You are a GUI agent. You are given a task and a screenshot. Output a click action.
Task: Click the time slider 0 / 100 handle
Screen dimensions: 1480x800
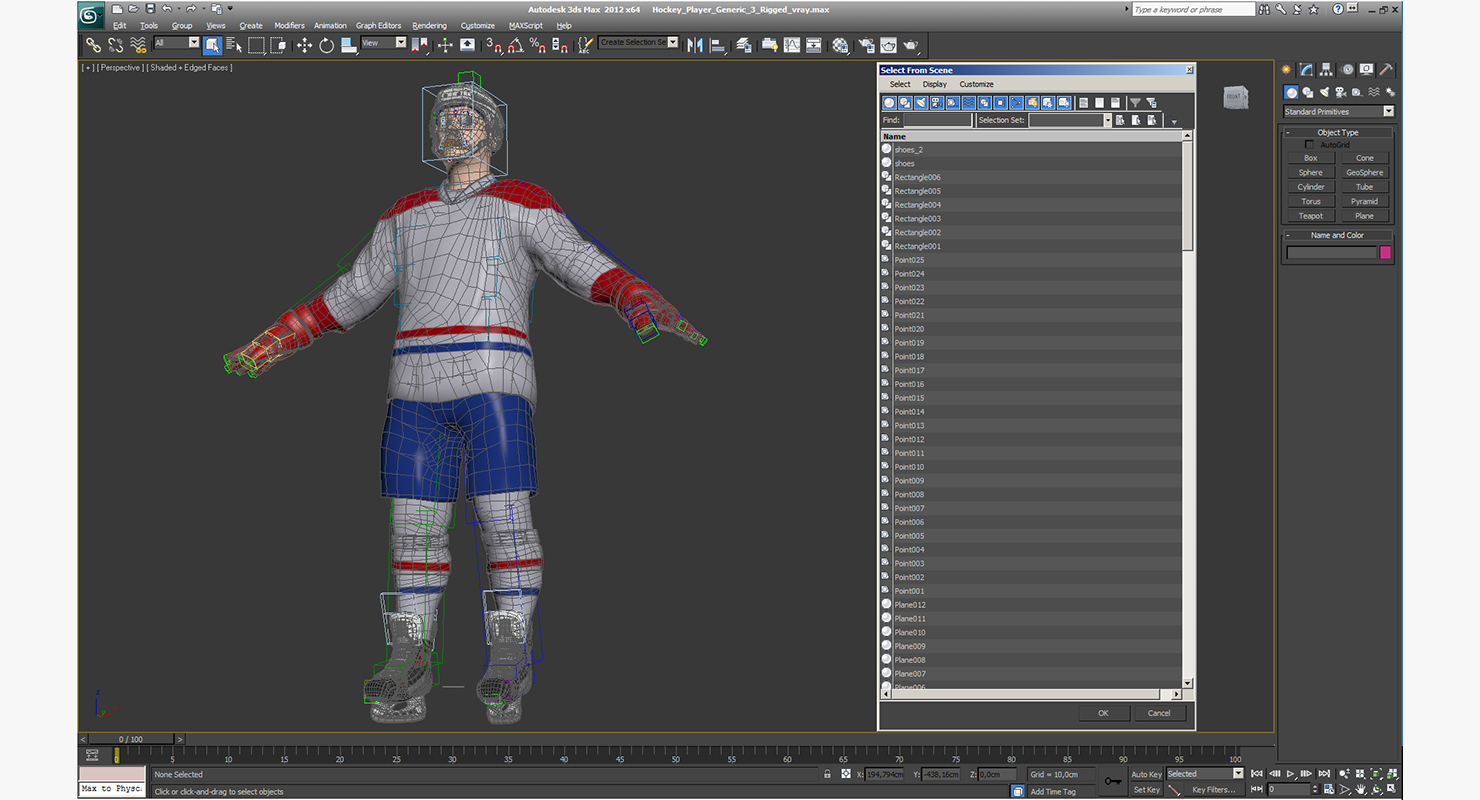coord(130,739)
